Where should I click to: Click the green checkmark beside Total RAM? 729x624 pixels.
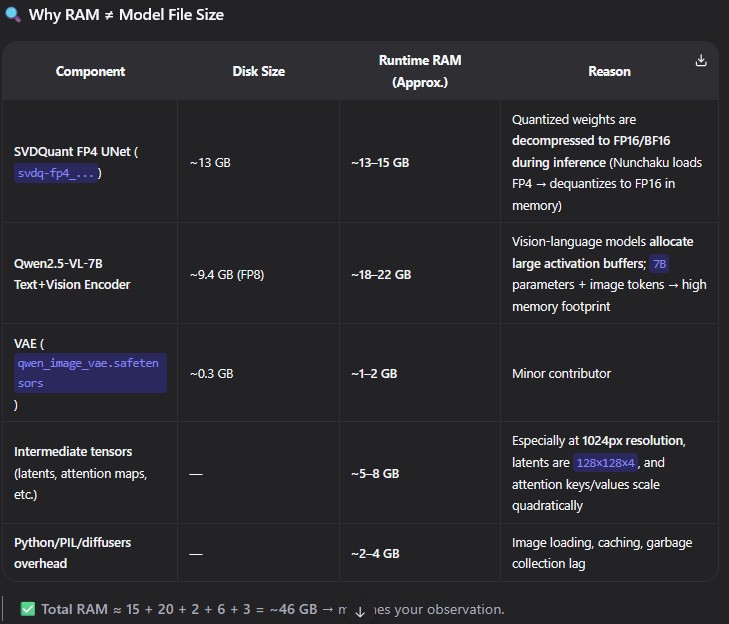coord(28,609)
